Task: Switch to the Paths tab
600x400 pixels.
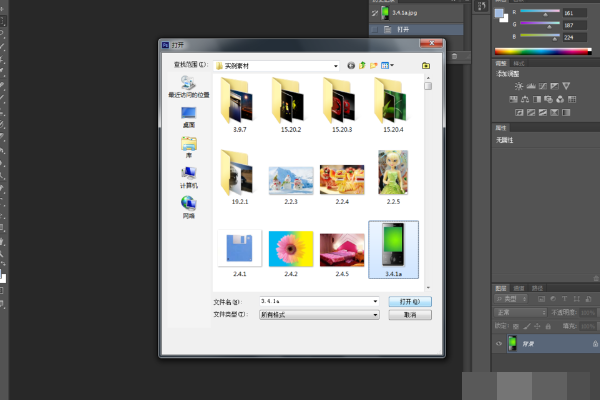Action: pos(537,288)
